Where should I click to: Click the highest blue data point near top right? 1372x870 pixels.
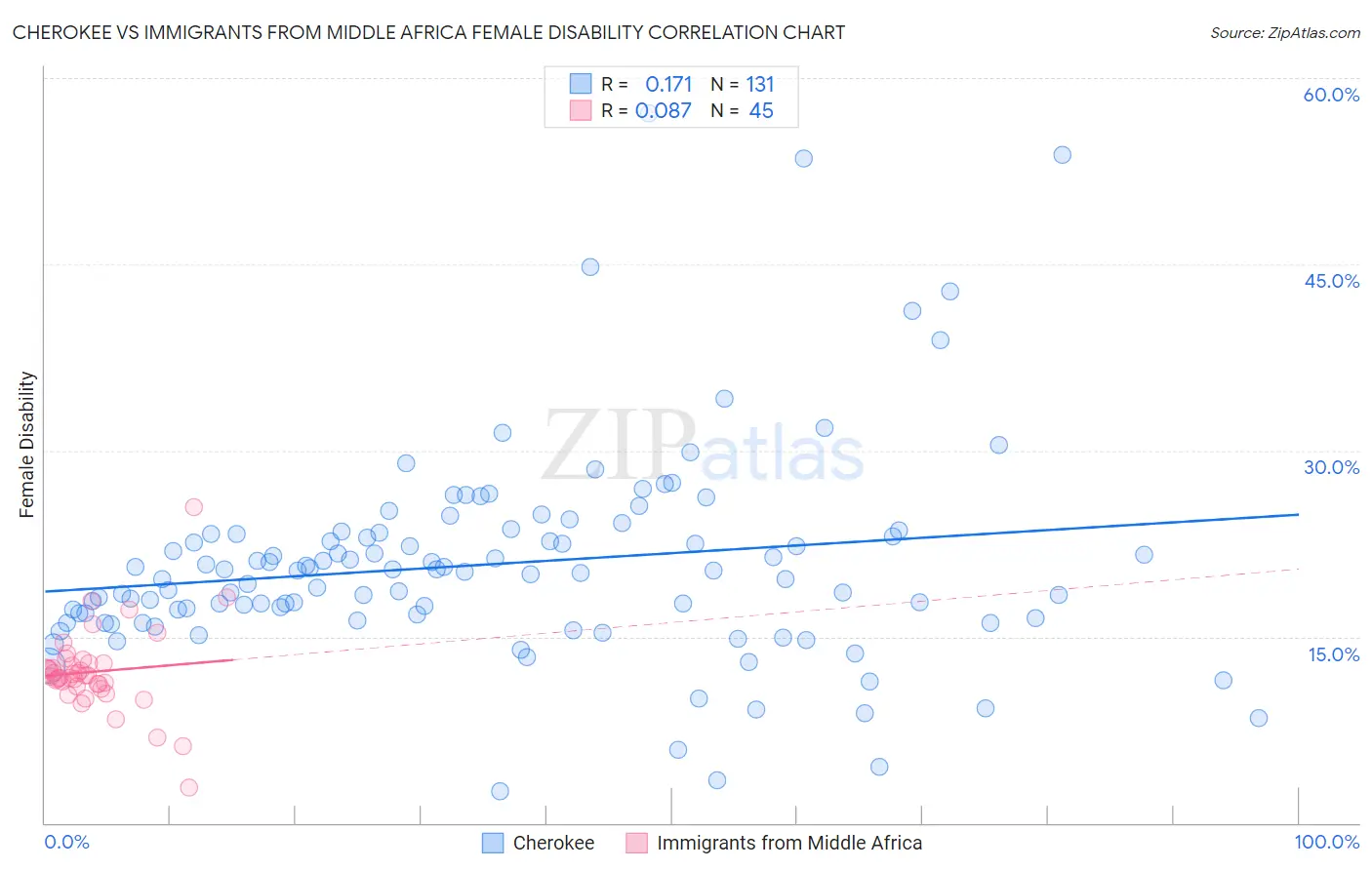tap(1063, 154)
